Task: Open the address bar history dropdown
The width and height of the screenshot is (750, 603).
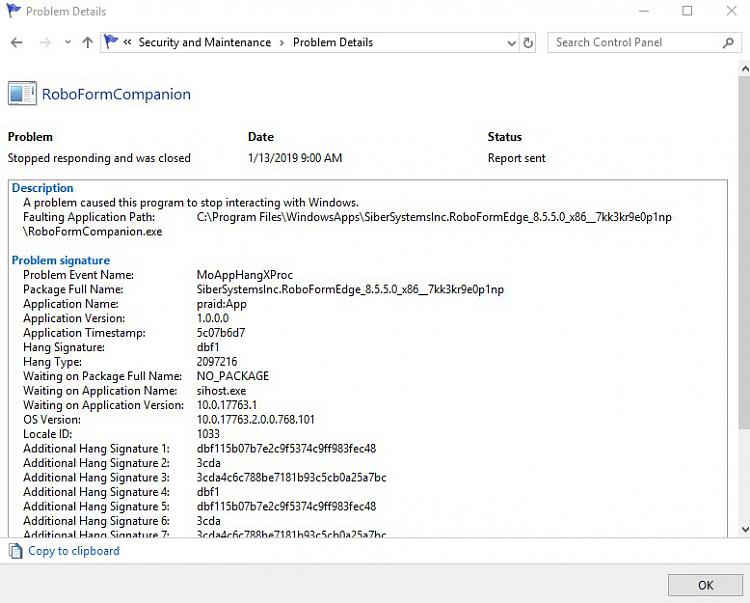Action: coord(511,43)
